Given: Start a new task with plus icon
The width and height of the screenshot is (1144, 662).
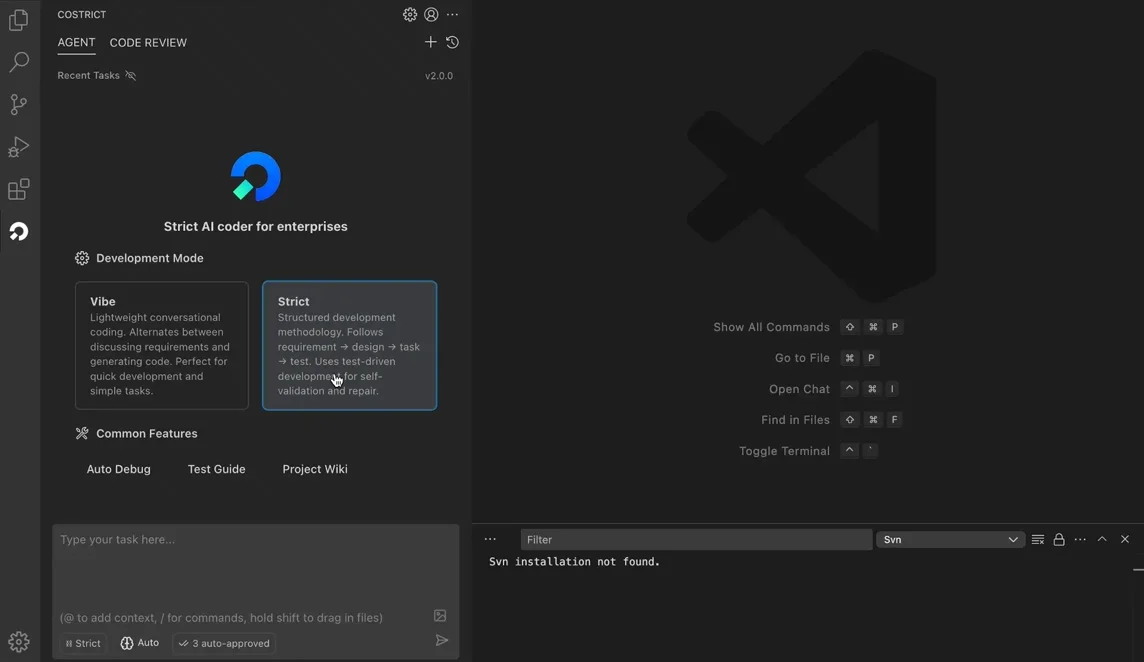Looking at the screenshot, I should click(x=430, y=42).
